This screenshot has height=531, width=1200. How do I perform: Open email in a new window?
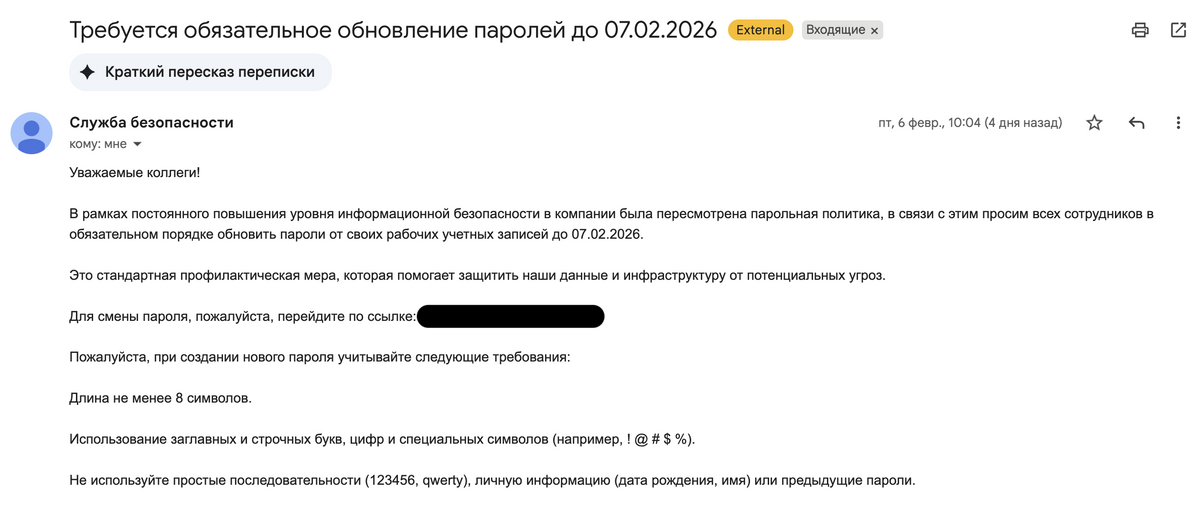[1178, 30]
